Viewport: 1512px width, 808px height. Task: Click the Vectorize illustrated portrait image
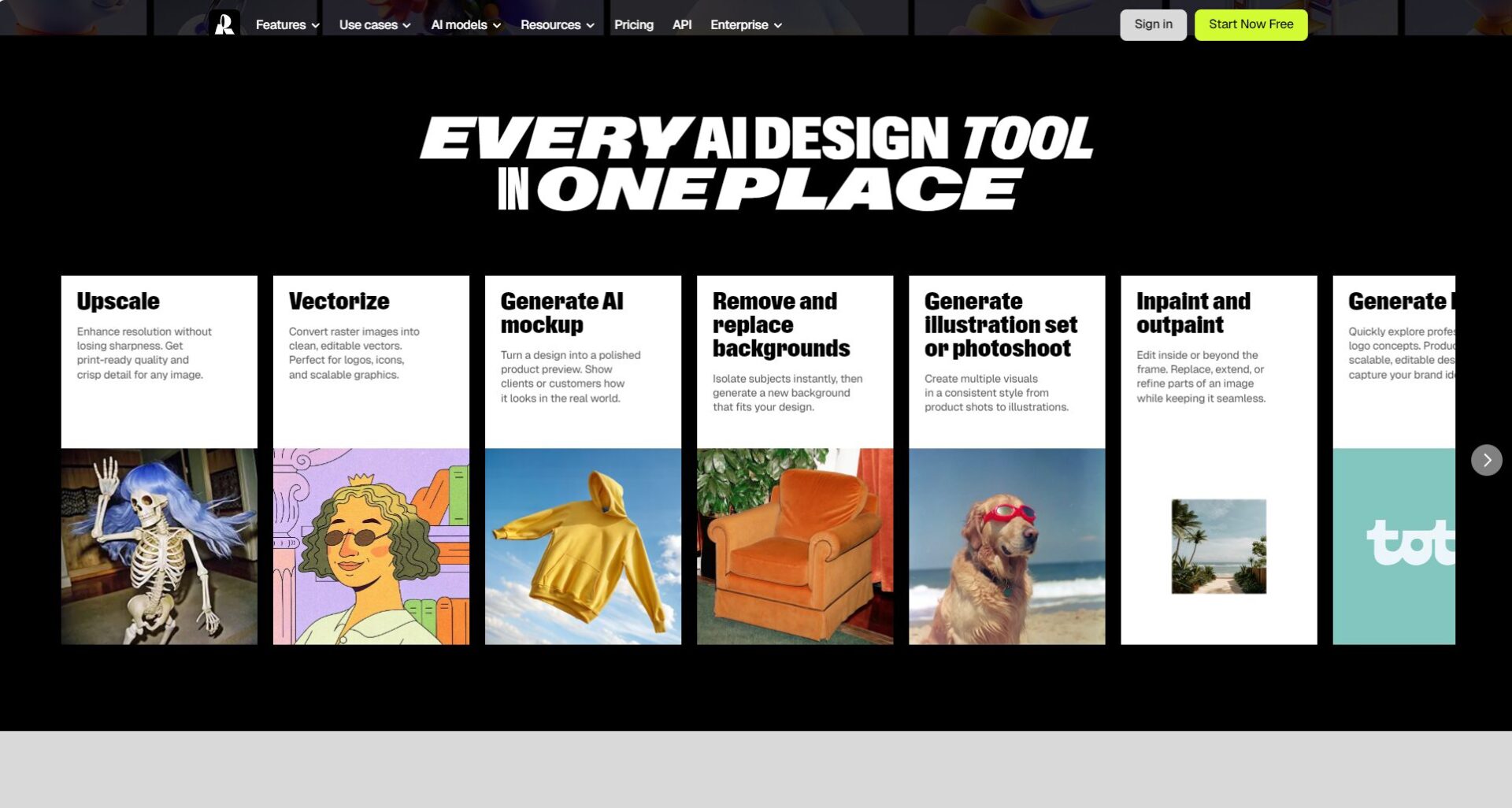click(x=371, y=546)
